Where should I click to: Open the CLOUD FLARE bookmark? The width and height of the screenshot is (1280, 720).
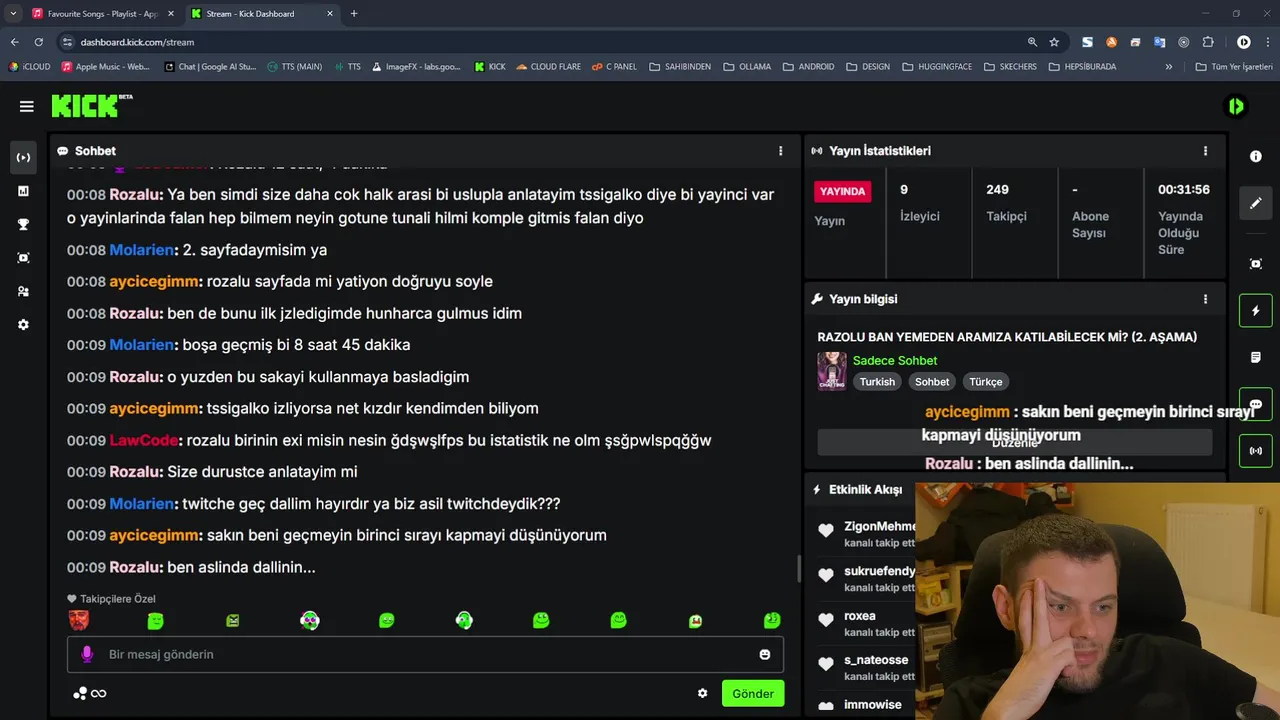tap(548, 67)
